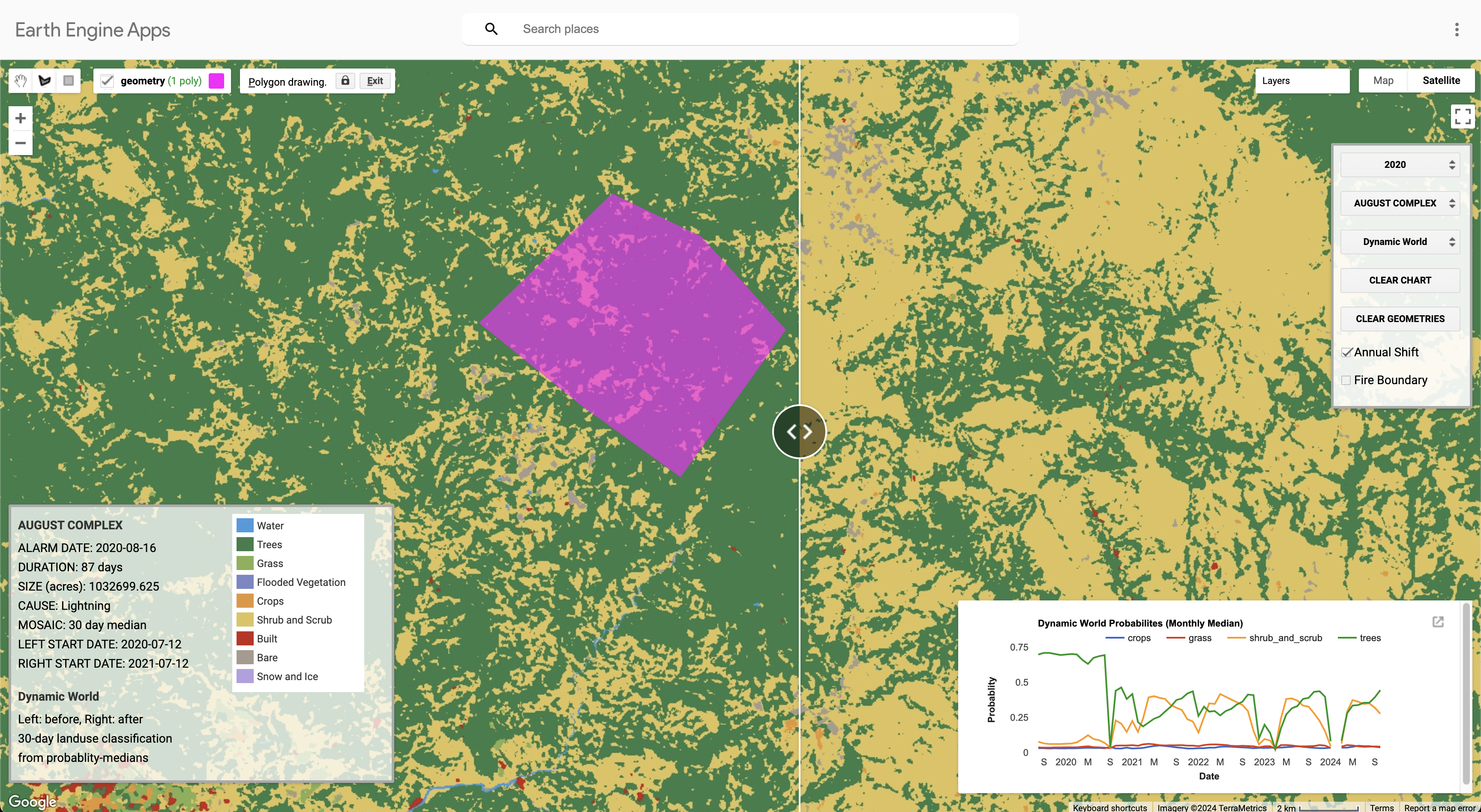The height and width of the screenshot is (812, 1481).
Task: Click the Bare legend swatch
Action: [x=245, y=657]
